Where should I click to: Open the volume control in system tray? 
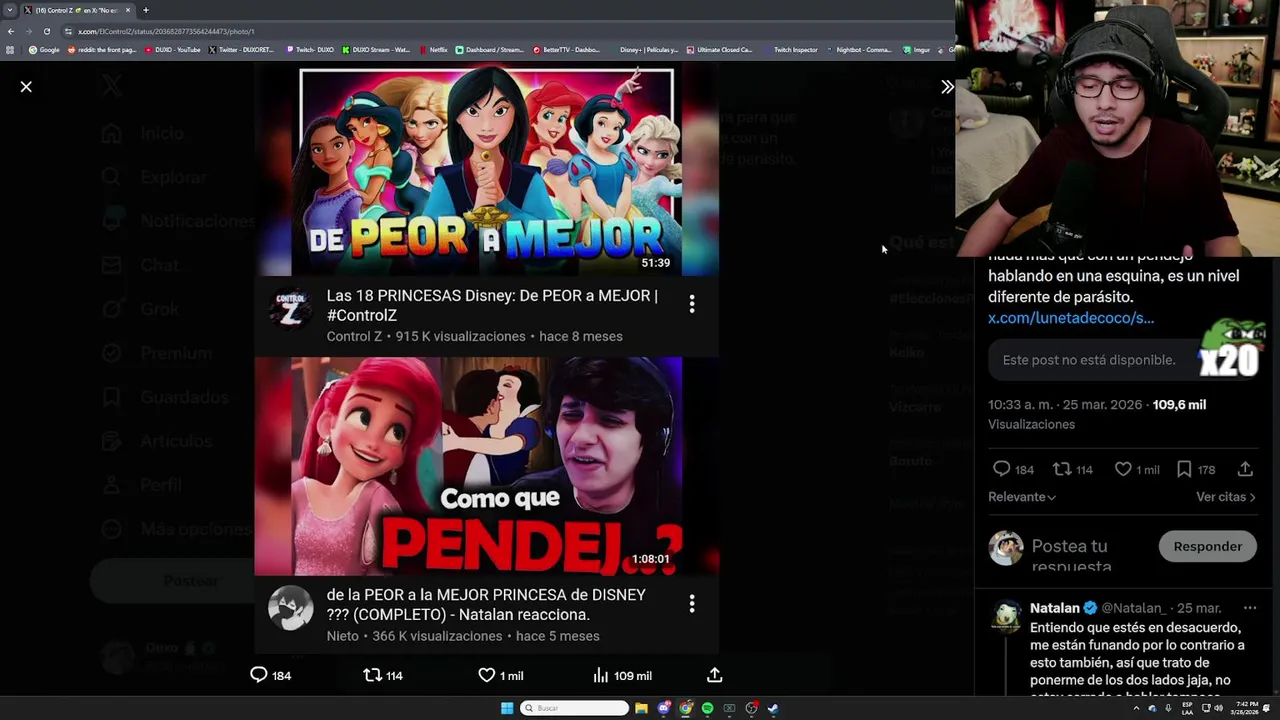click(x=1218, y=708)
